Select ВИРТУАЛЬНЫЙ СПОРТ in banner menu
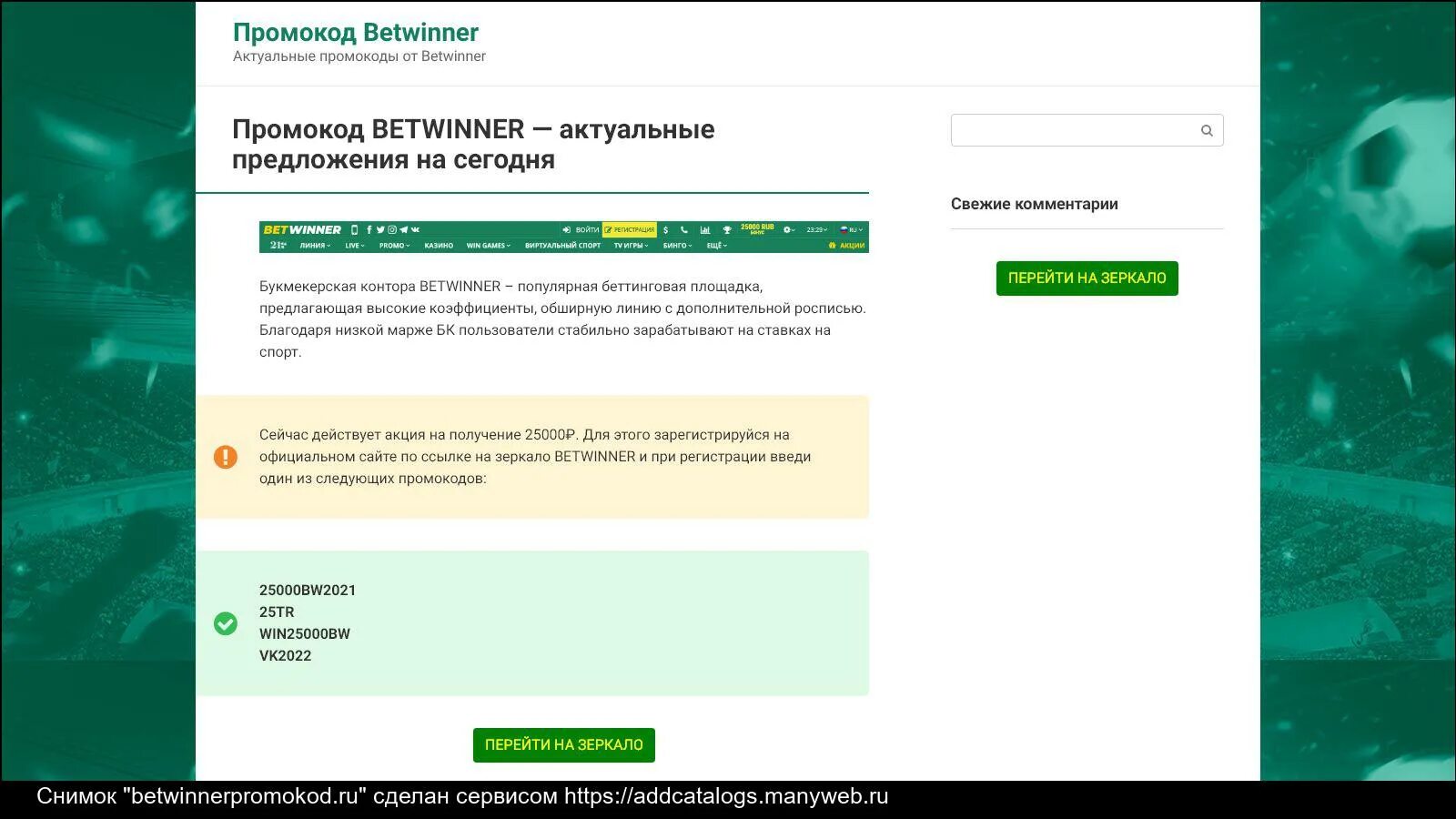The image size is (1456, 819). tap(562, 246)
